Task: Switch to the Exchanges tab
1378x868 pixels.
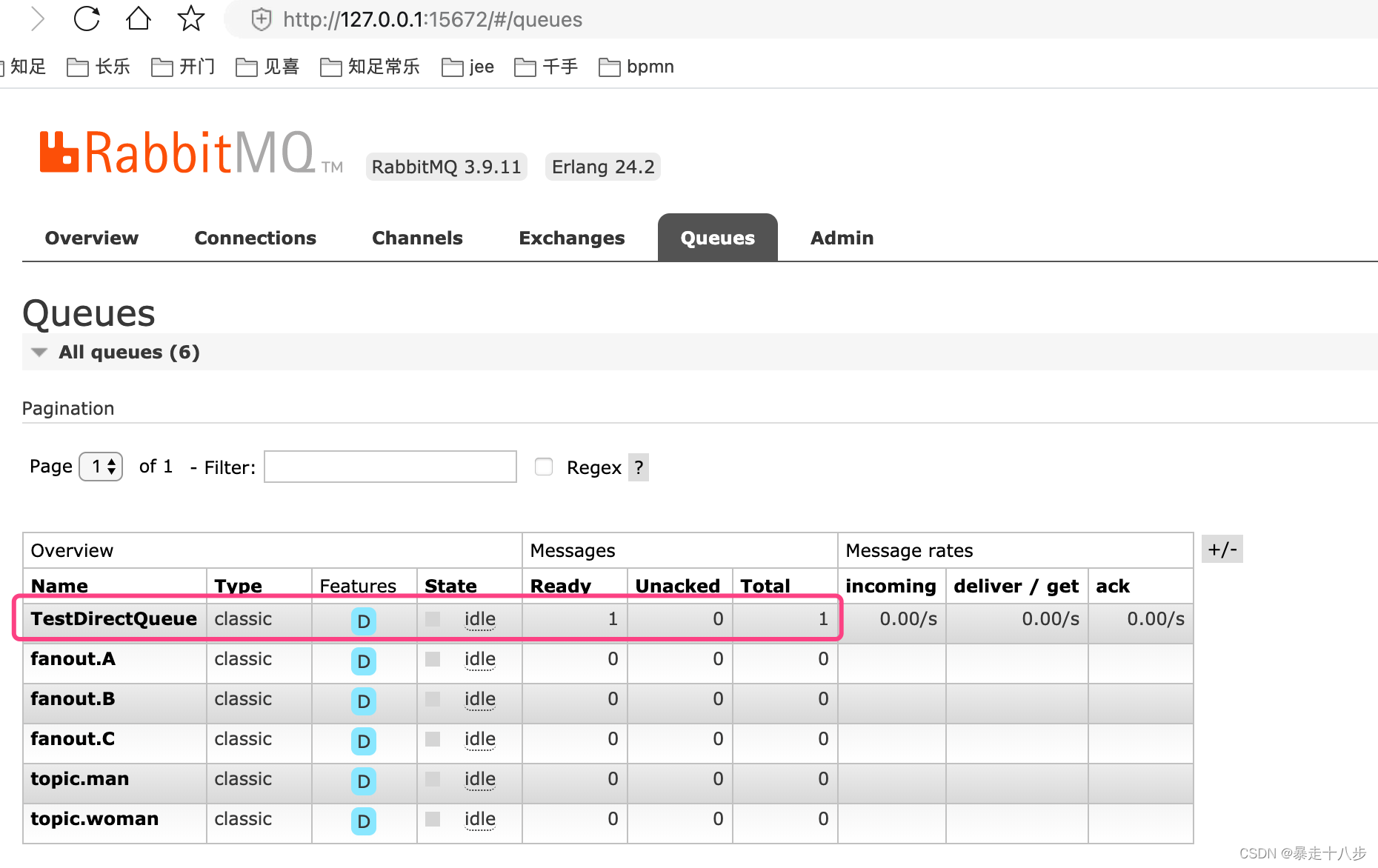Action: (571, 238)
